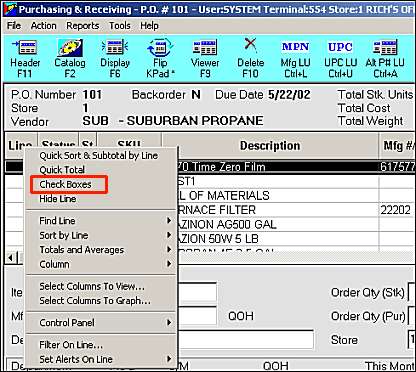Focus the Order Qty (Pur) field
The height and width of the screenshot is (372, 416).
coord(412,316)
